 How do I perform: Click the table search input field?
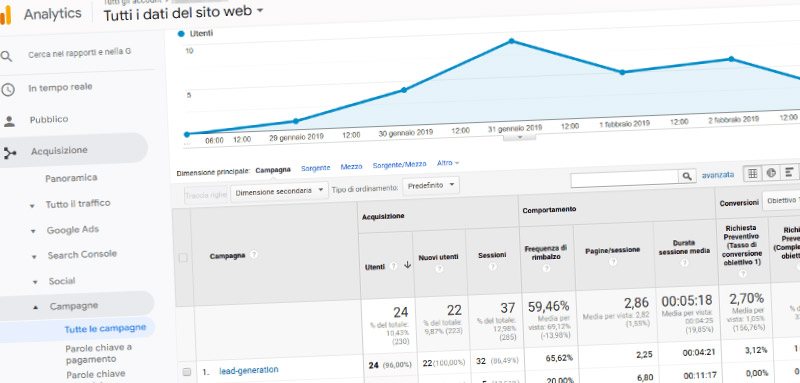[624, 178]
